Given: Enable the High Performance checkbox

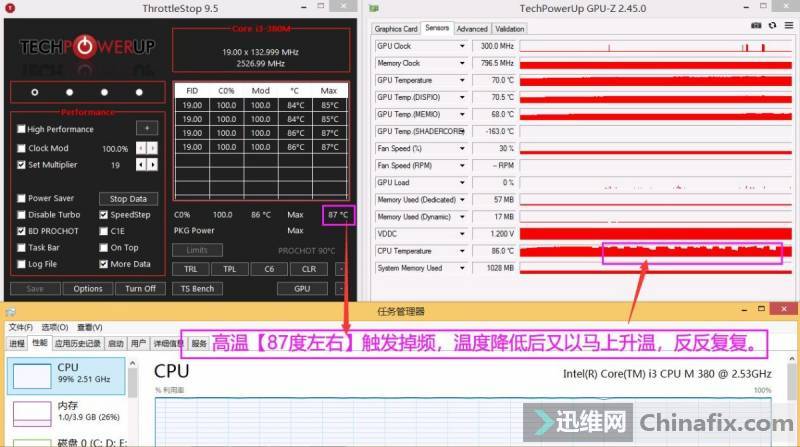Looking at the screenshot, I should 22,129.
